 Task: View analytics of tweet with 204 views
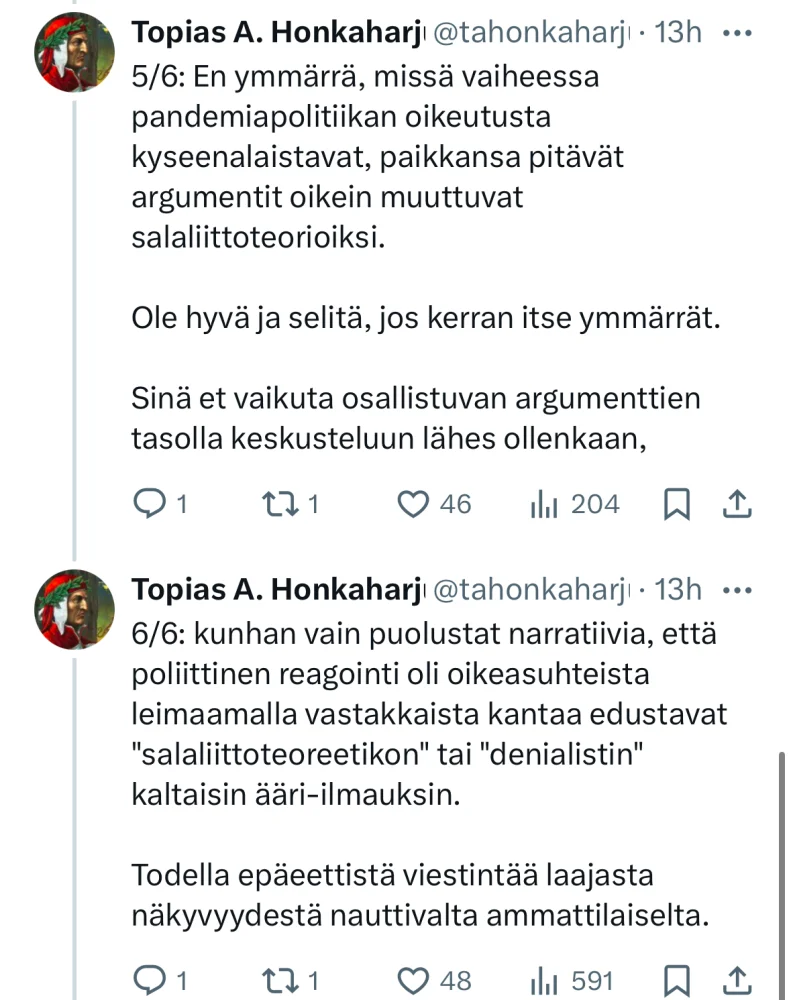542,505
